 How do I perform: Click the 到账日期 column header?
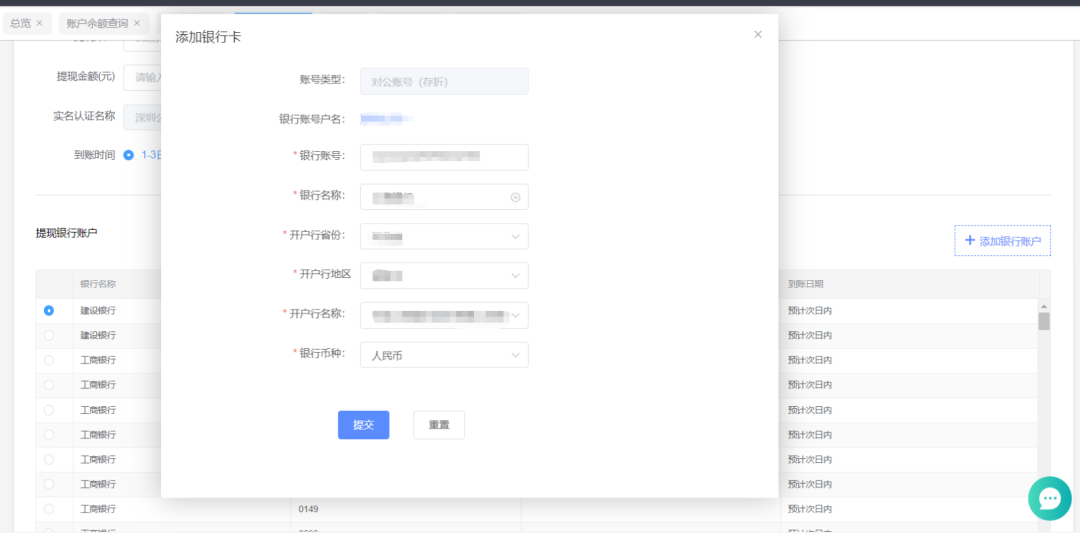(x=806, y=284)
